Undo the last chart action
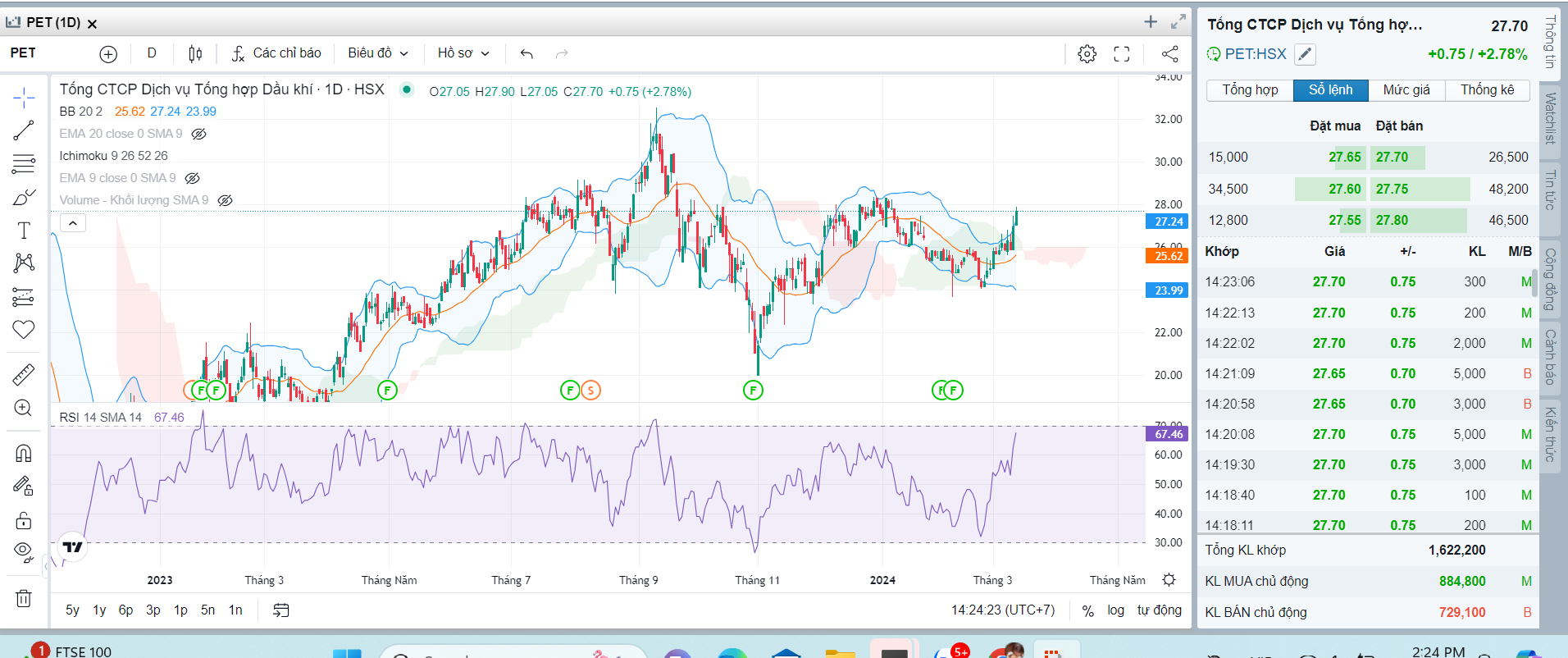This screenshot has width=1568, height=658. point(526,54)
